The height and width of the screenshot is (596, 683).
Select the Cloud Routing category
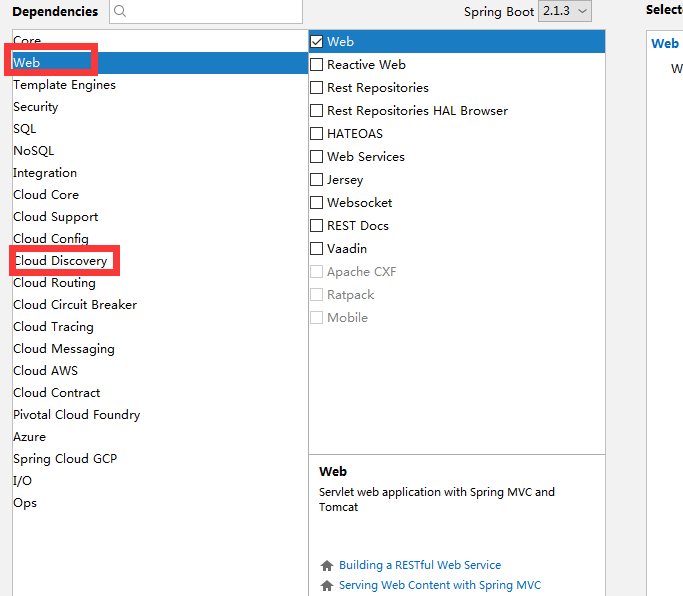[x=160, y=283]
